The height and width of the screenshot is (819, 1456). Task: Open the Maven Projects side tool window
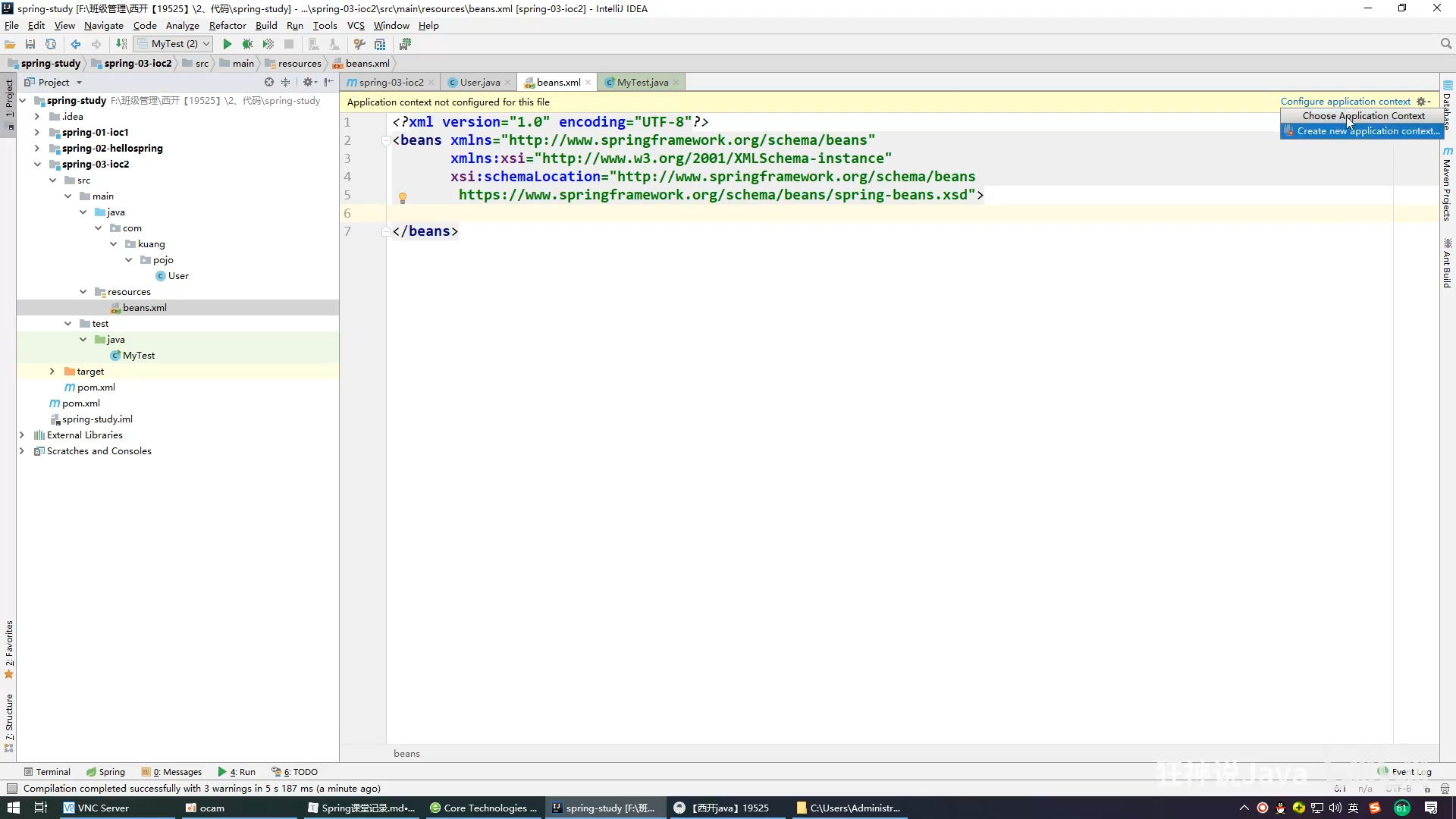pos(1448,184)
